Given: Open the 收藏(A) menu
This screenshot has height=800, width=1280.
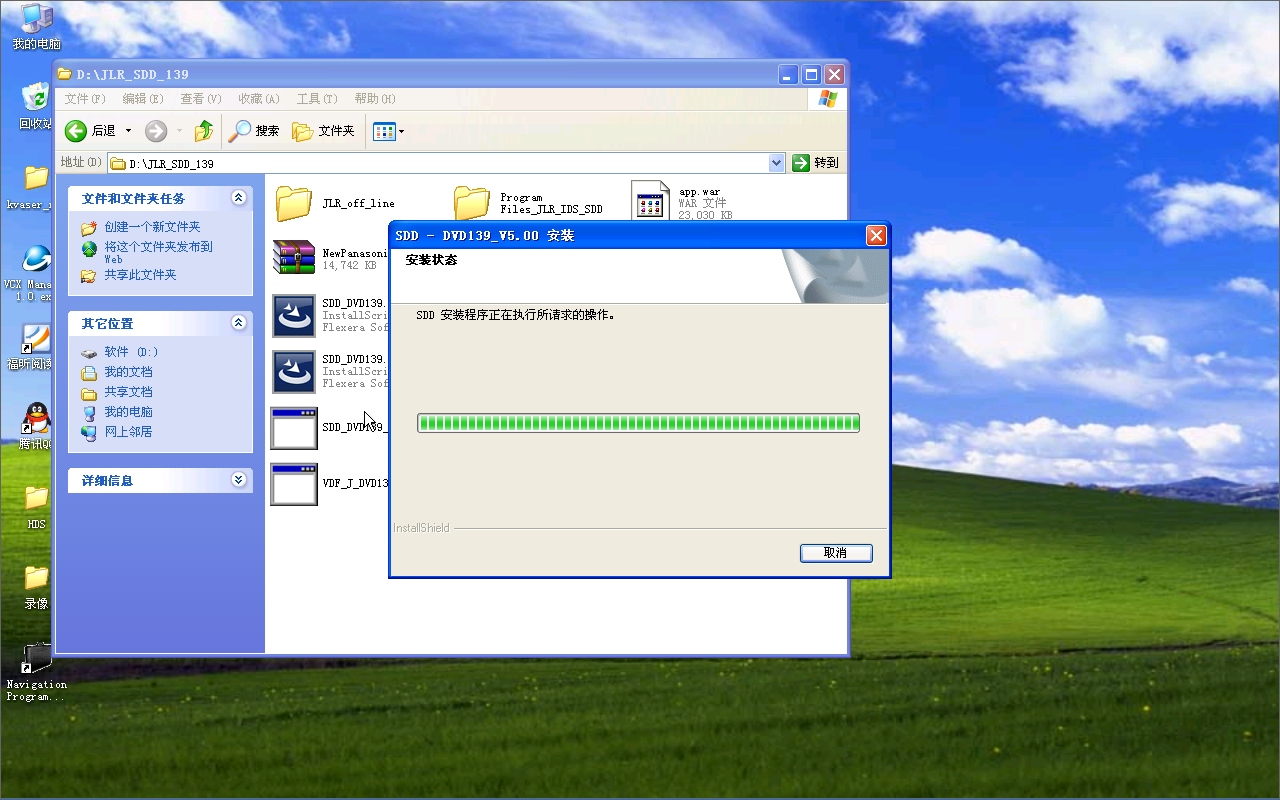Looking at the screenshot, I should [259, 99].
